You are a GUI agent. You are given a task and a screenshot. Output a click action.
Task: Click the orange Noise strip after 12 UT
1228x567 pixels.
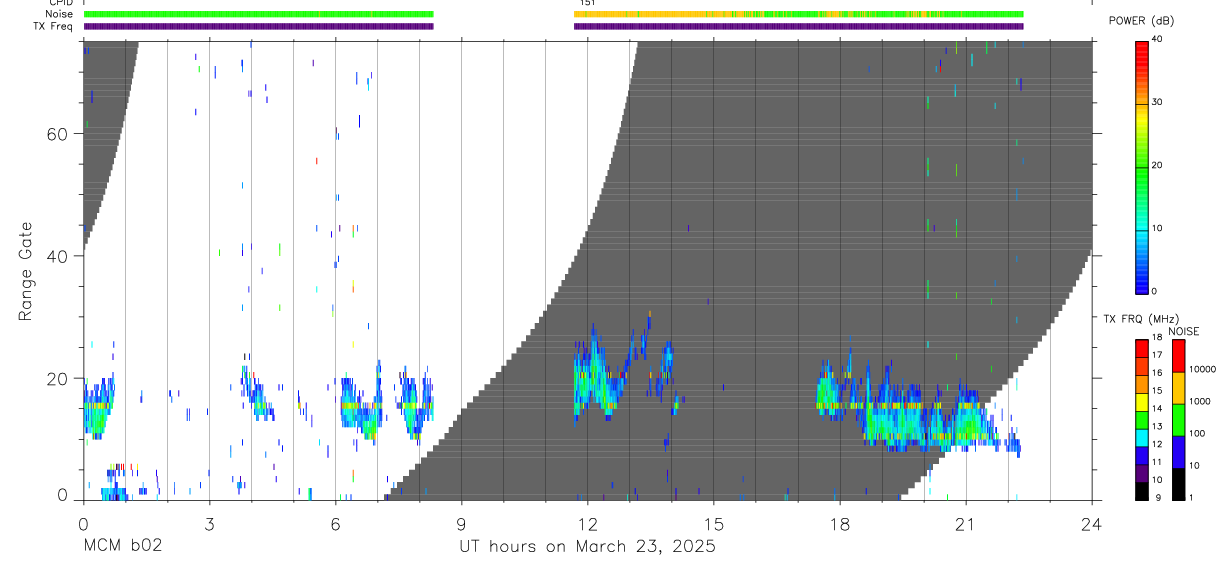pos(799,14)
